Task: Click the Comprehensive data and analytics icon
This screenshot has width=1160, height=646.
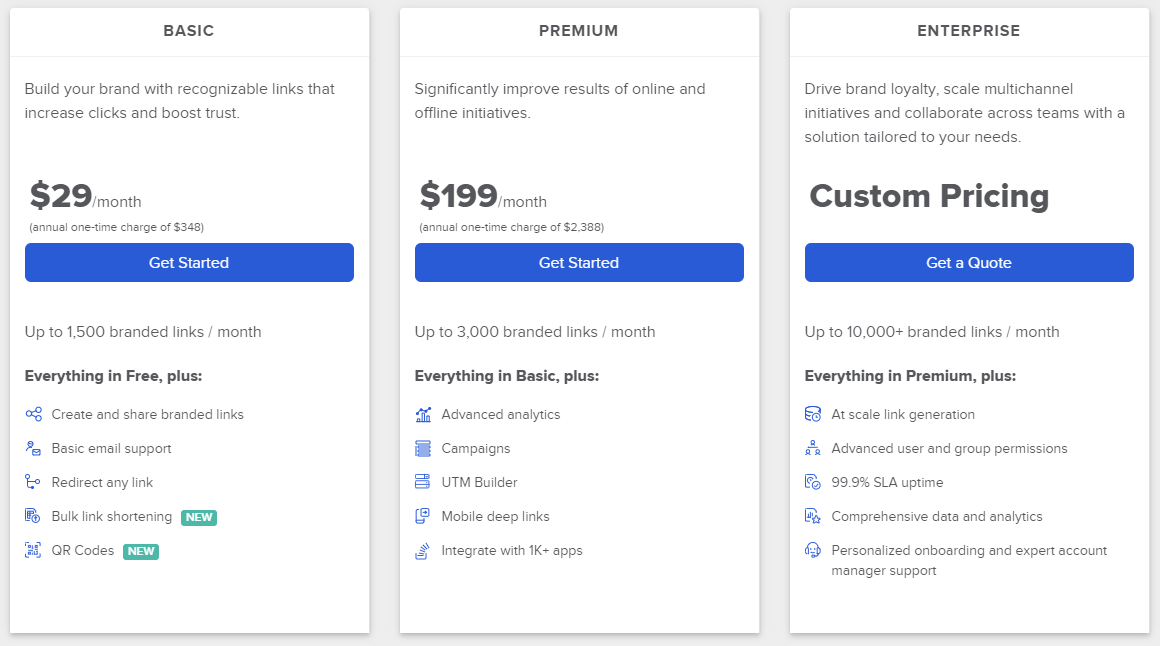Action: click(813, 517)
